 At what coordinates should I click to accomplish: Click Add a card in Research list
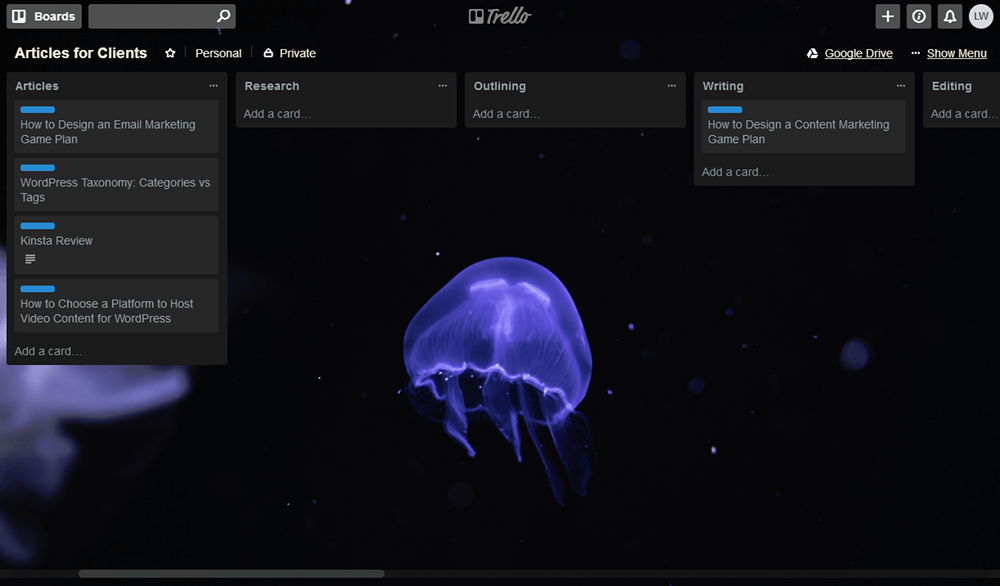277,114
